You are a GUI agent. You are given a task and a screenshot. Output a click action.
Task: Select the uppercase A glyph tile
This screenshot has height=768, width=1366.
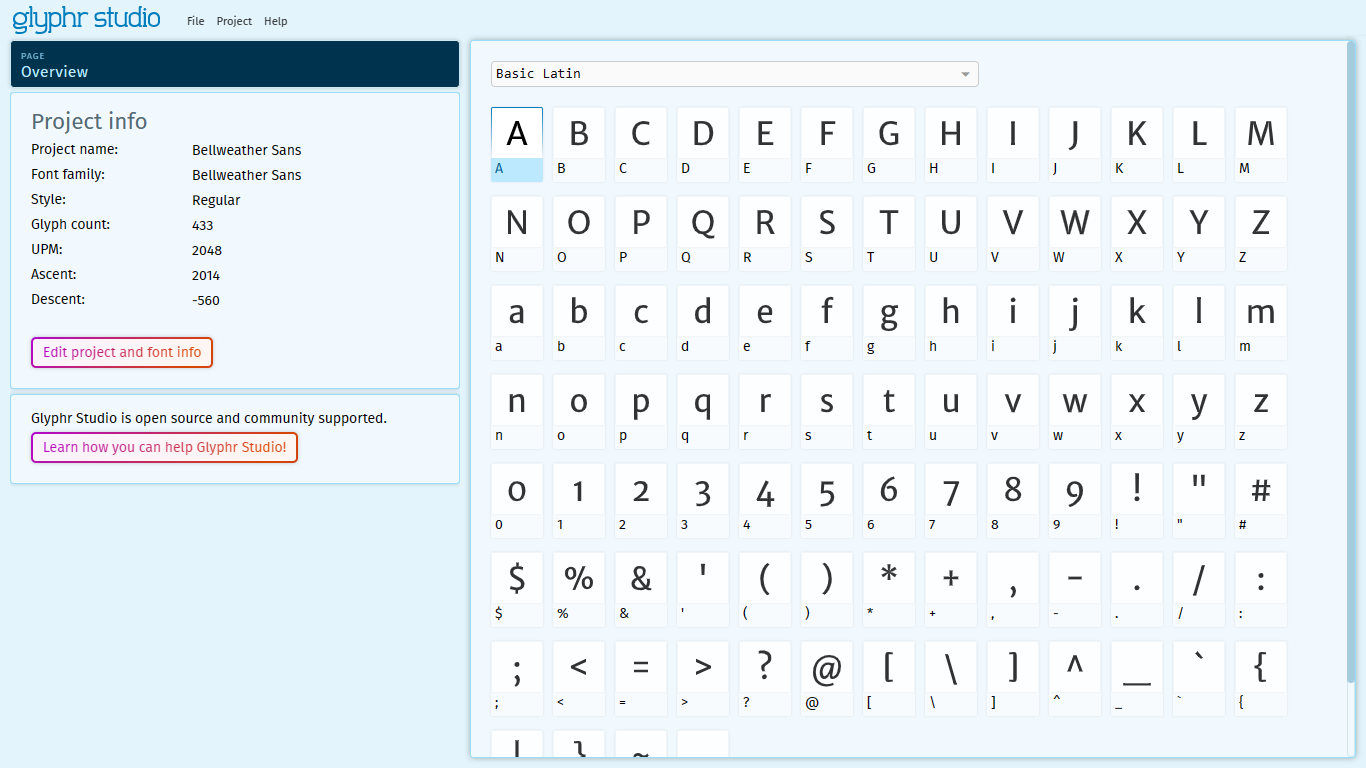pyautogui.click(x=517, y=144)
